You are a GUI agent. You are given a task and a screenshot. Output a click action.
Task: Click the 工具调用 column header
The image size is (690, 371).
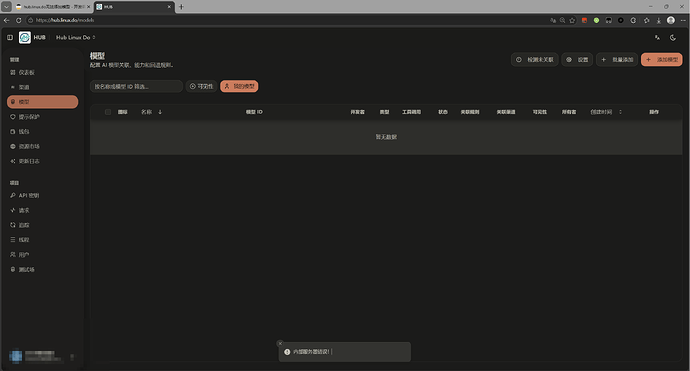pos(411,112)
